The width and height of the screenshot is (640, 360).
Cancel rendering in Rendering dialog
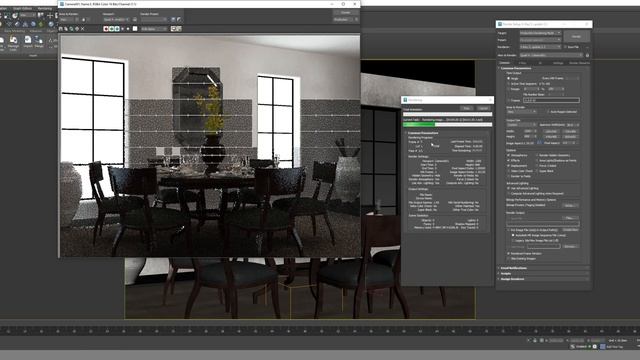click(483, 108)
